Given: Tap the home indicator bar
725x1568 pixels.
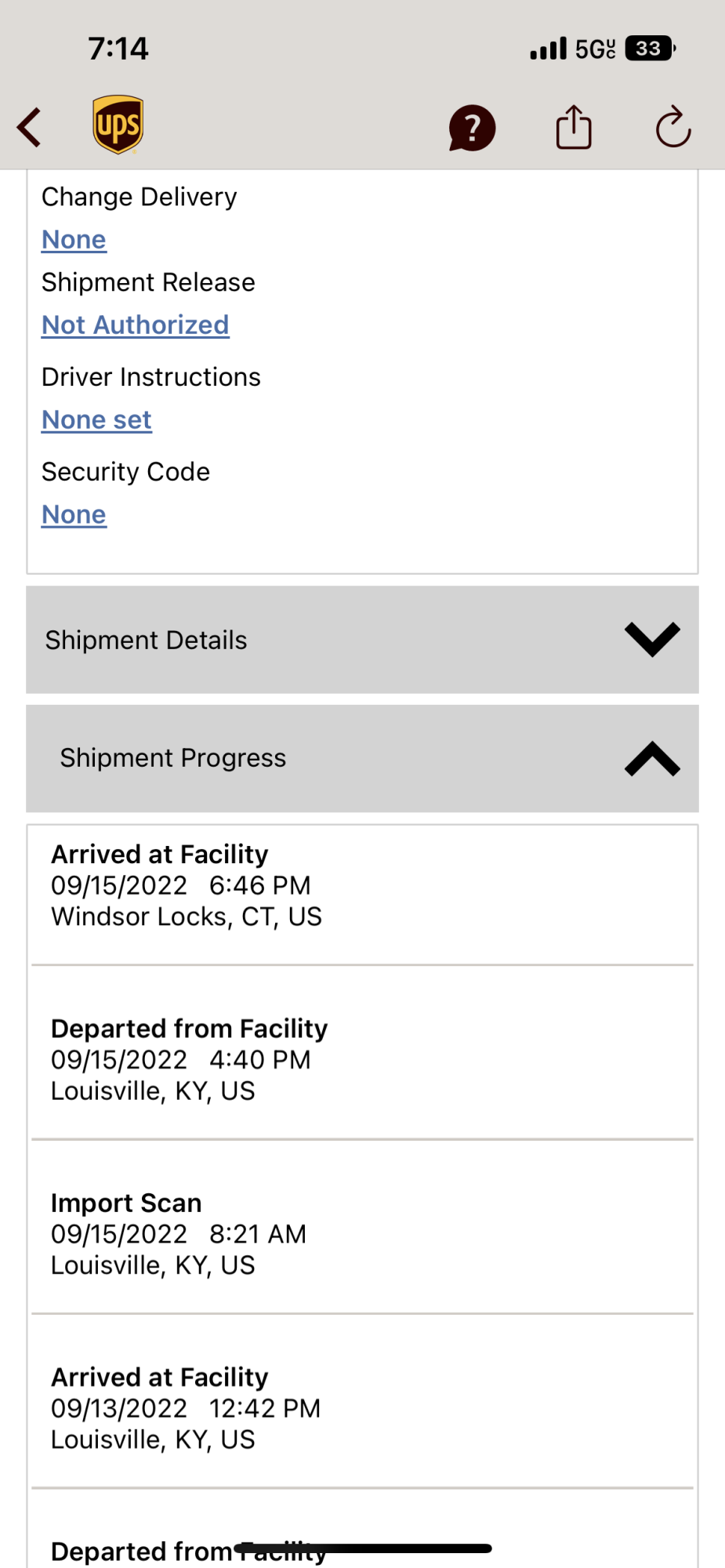Looking at the screenshot, I should 363,1548.
